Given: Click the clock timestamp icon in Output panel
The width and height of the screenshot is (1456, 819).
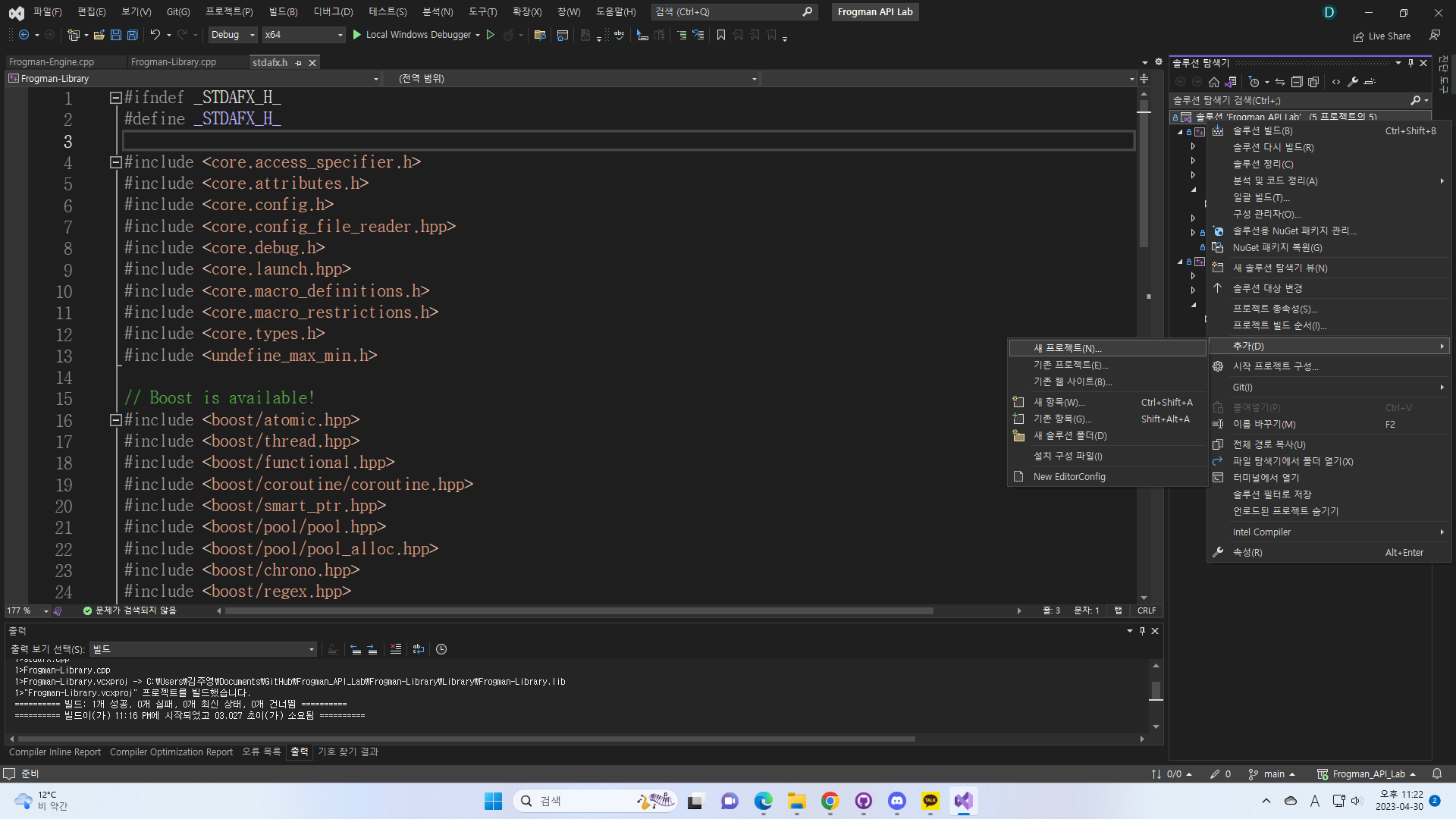Looking at the screenshot, I should pyautogui.click(x=441, y=649).
